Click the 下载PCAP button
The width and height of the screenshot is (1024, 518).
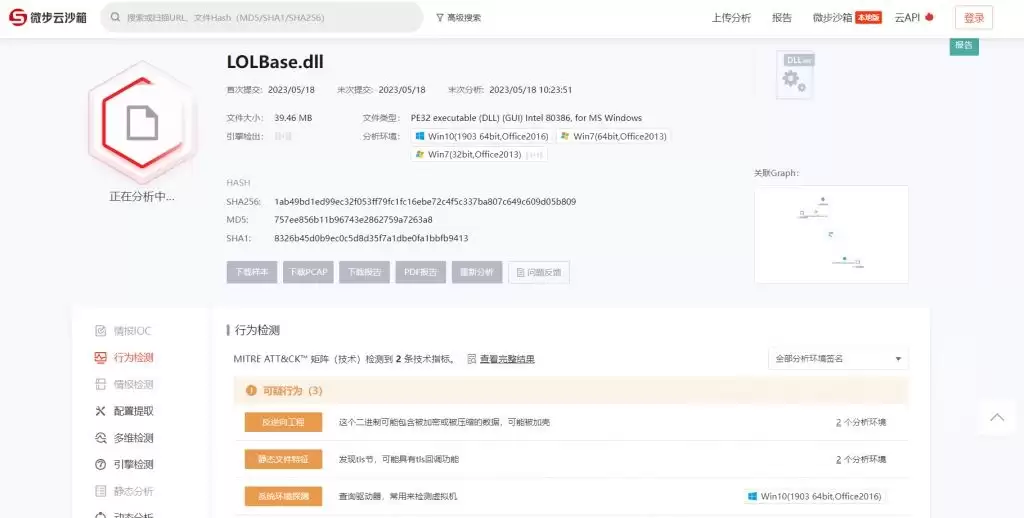point(308,272)
